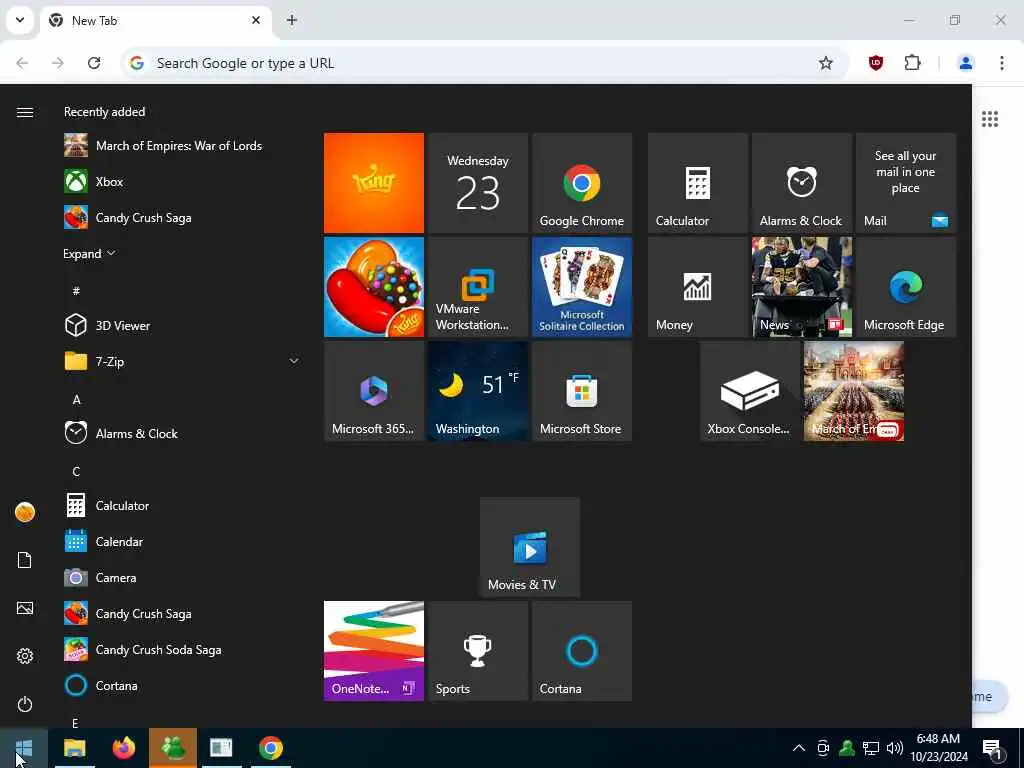
Task: Open March of Empires tile
Action: (x=854, y=391)
